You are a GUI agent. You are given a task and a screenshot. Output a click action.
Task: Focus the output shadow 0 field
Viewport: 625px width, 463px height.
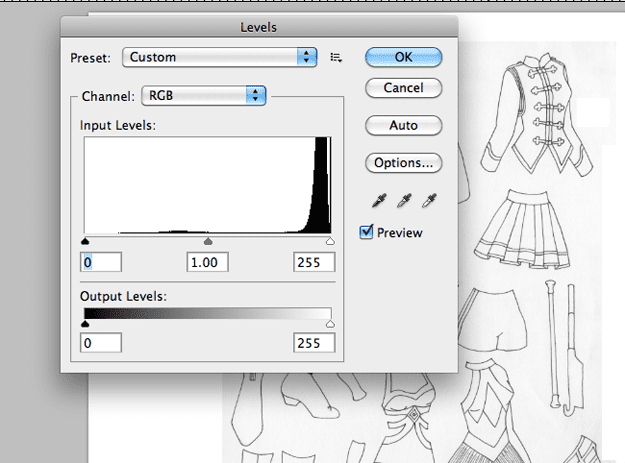point(101,343)
